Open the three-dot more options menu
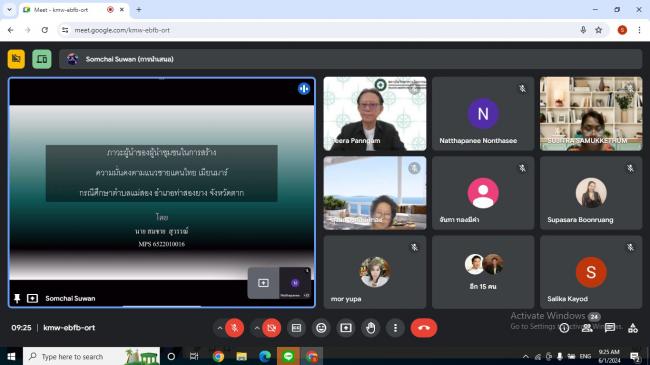Screen dimensions: 650x365 pyautogui.click(x=395, y=328)
